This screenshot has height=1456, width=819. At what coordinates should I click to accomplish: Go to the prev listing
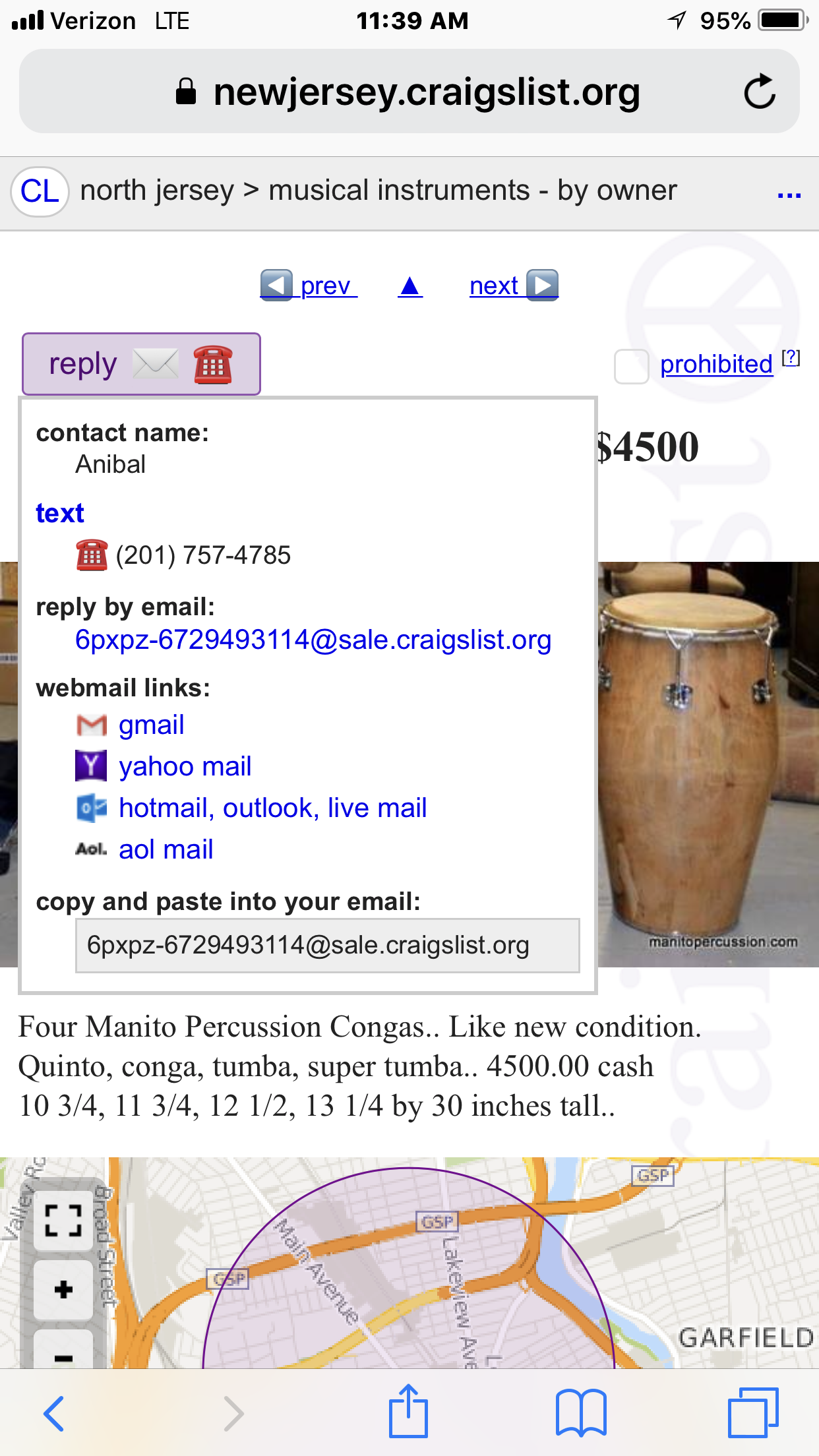coord(309,286)
